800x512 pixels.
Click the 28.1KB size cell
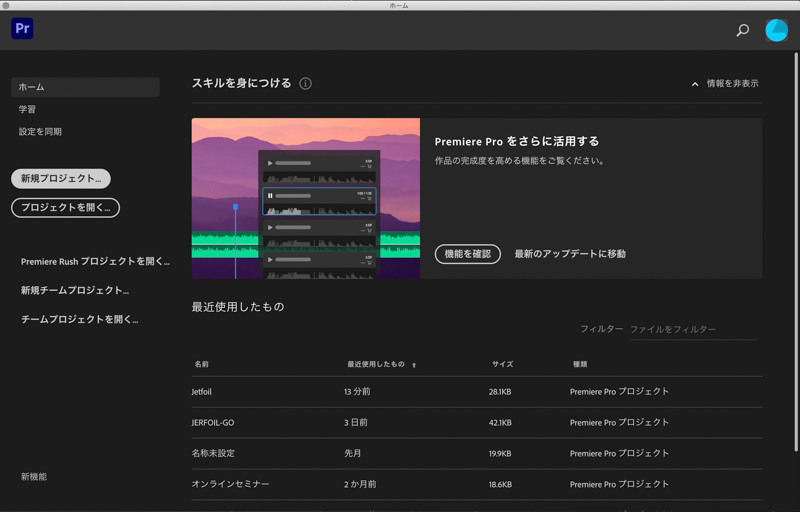tap(500, 392)
